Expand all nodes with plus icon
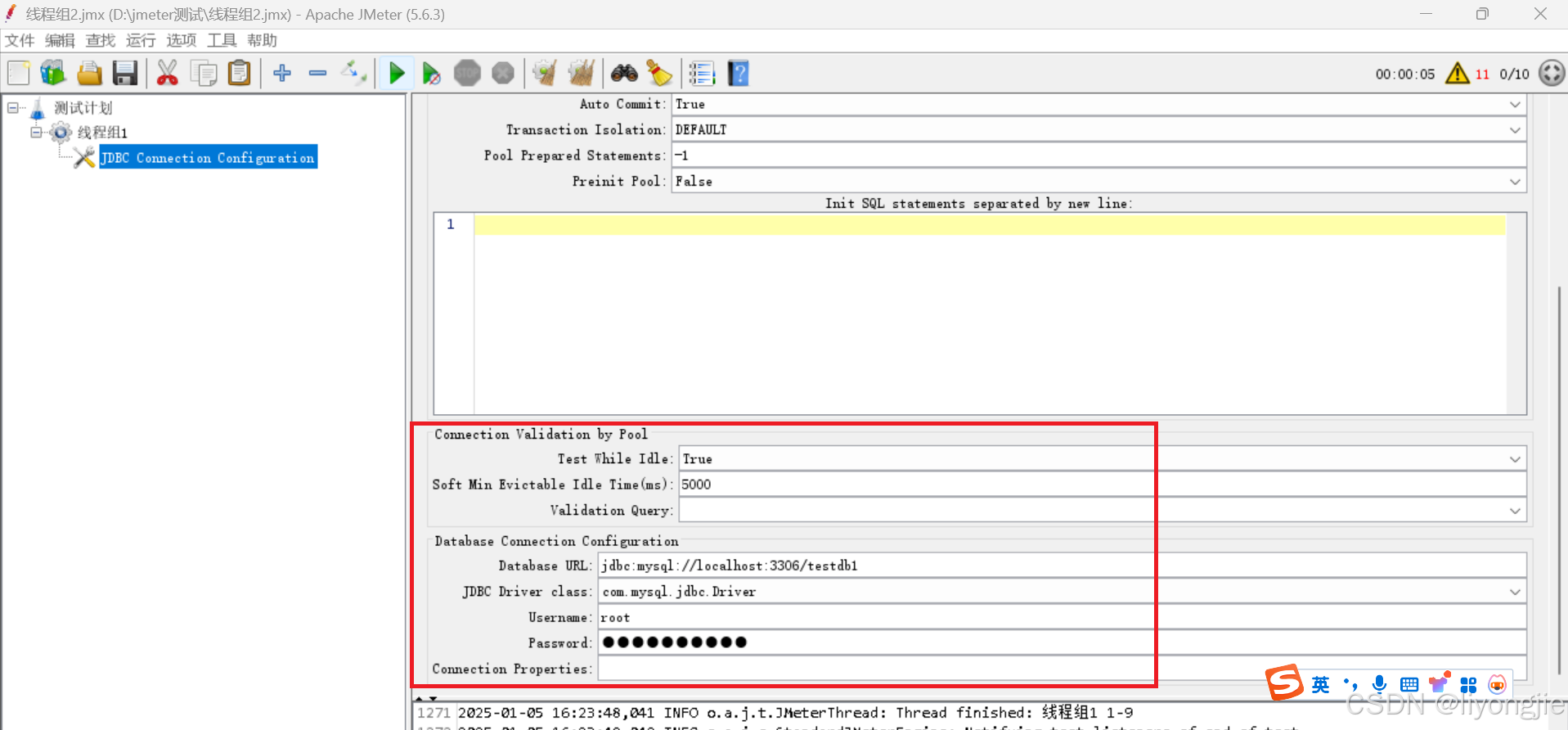 click(x=282, y=74)
